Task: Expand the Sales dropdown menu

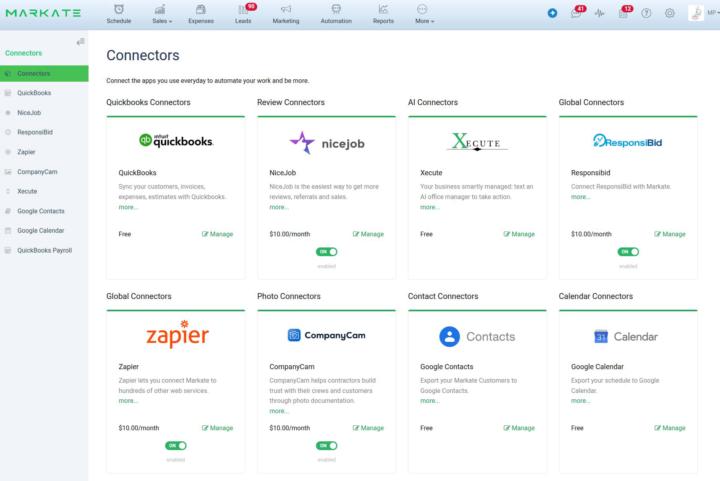Action: coord(162,14)
